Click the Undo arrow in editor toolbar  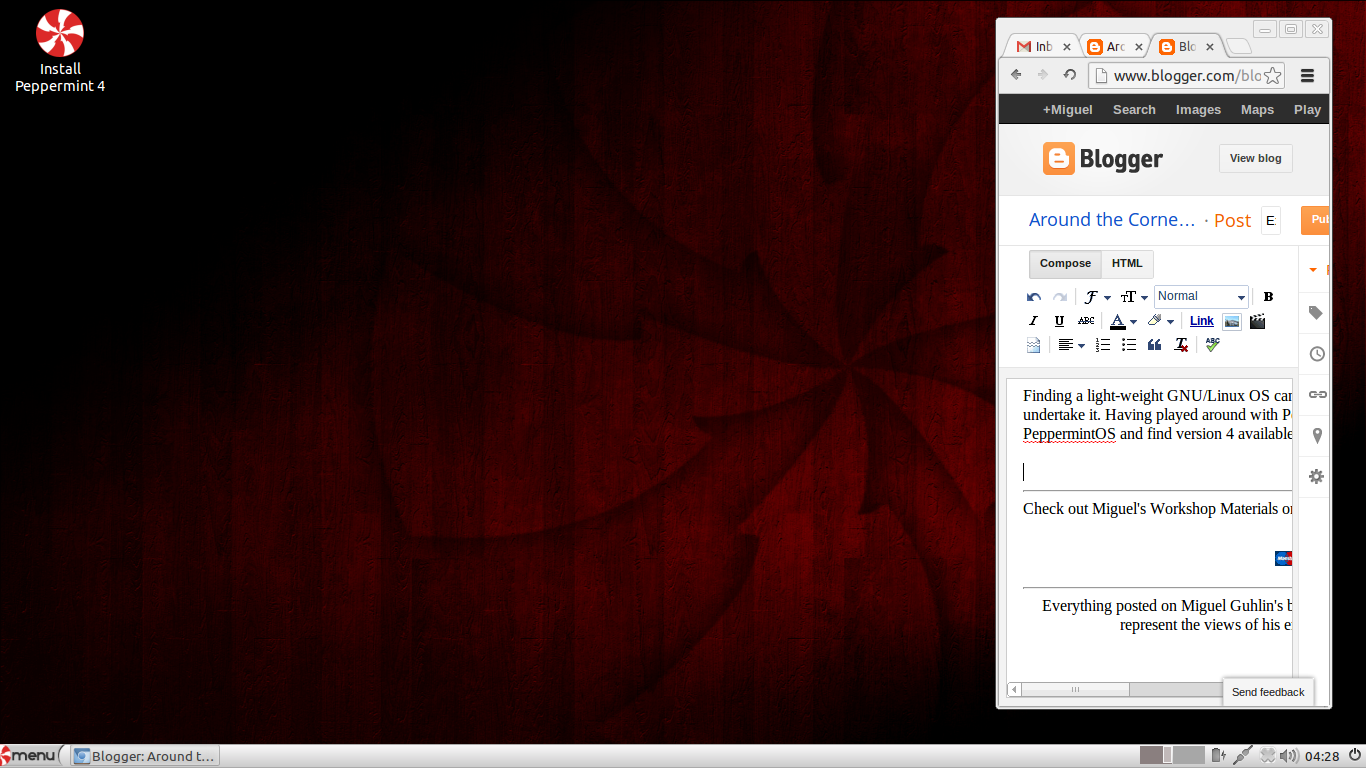click(1034, 297)
